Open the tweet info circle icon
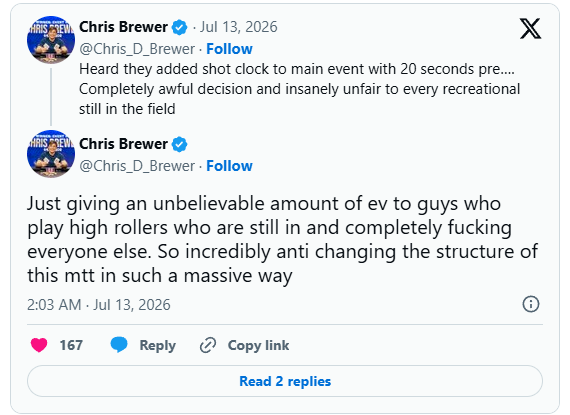Viewport: 570px width, 415px height. [531, 304]
